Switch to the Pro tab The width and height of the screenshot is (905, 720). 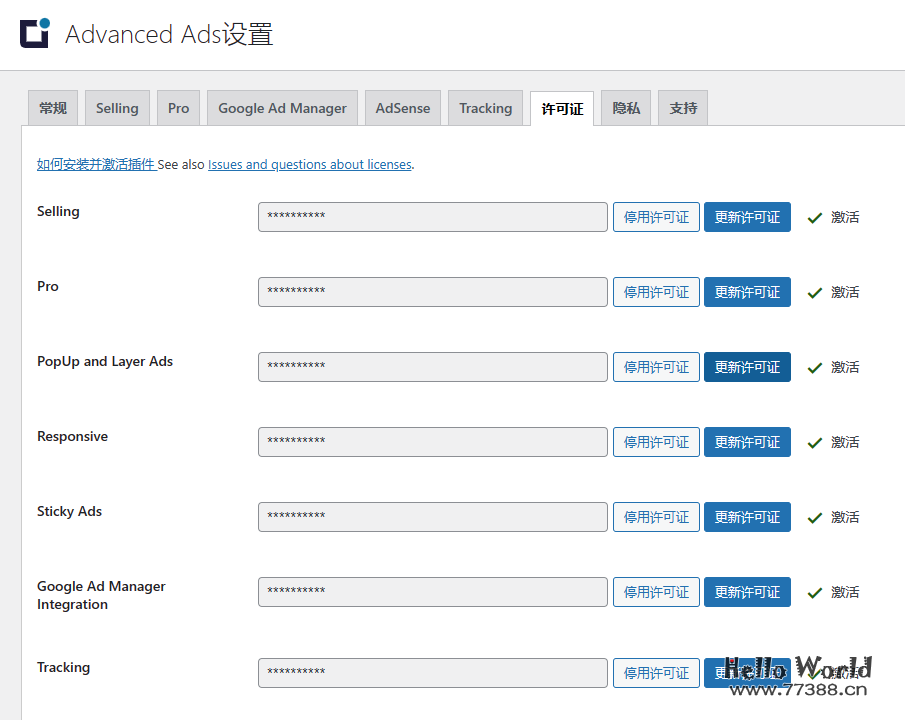[x=178, y=108]
